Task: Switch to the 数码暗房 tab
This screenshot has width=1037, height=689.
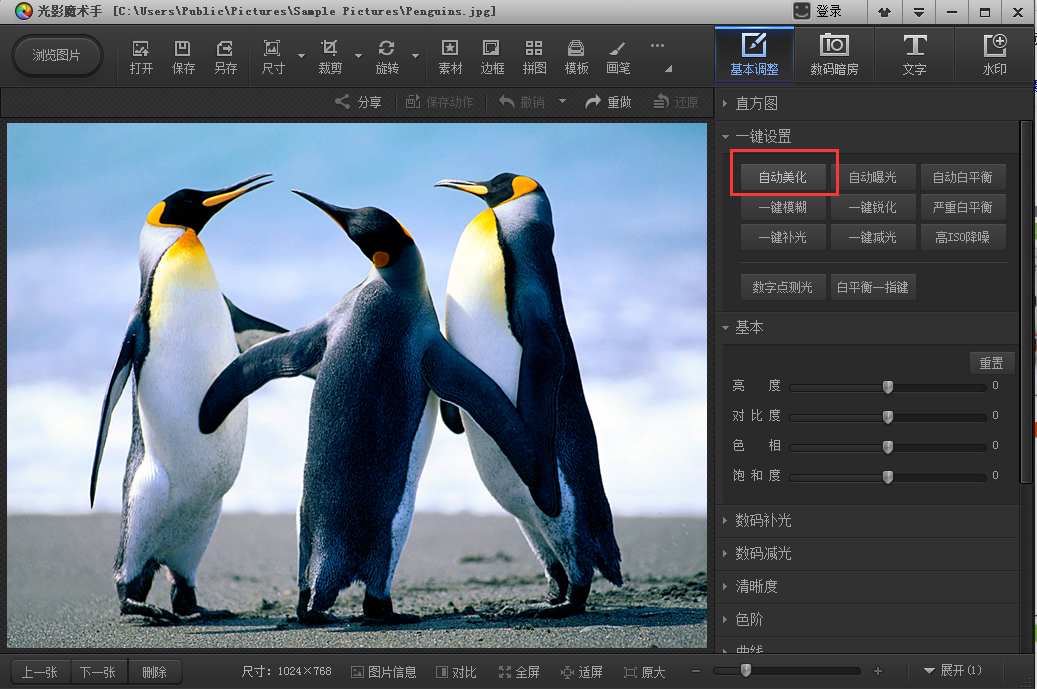Action: (x=833, y=56)
